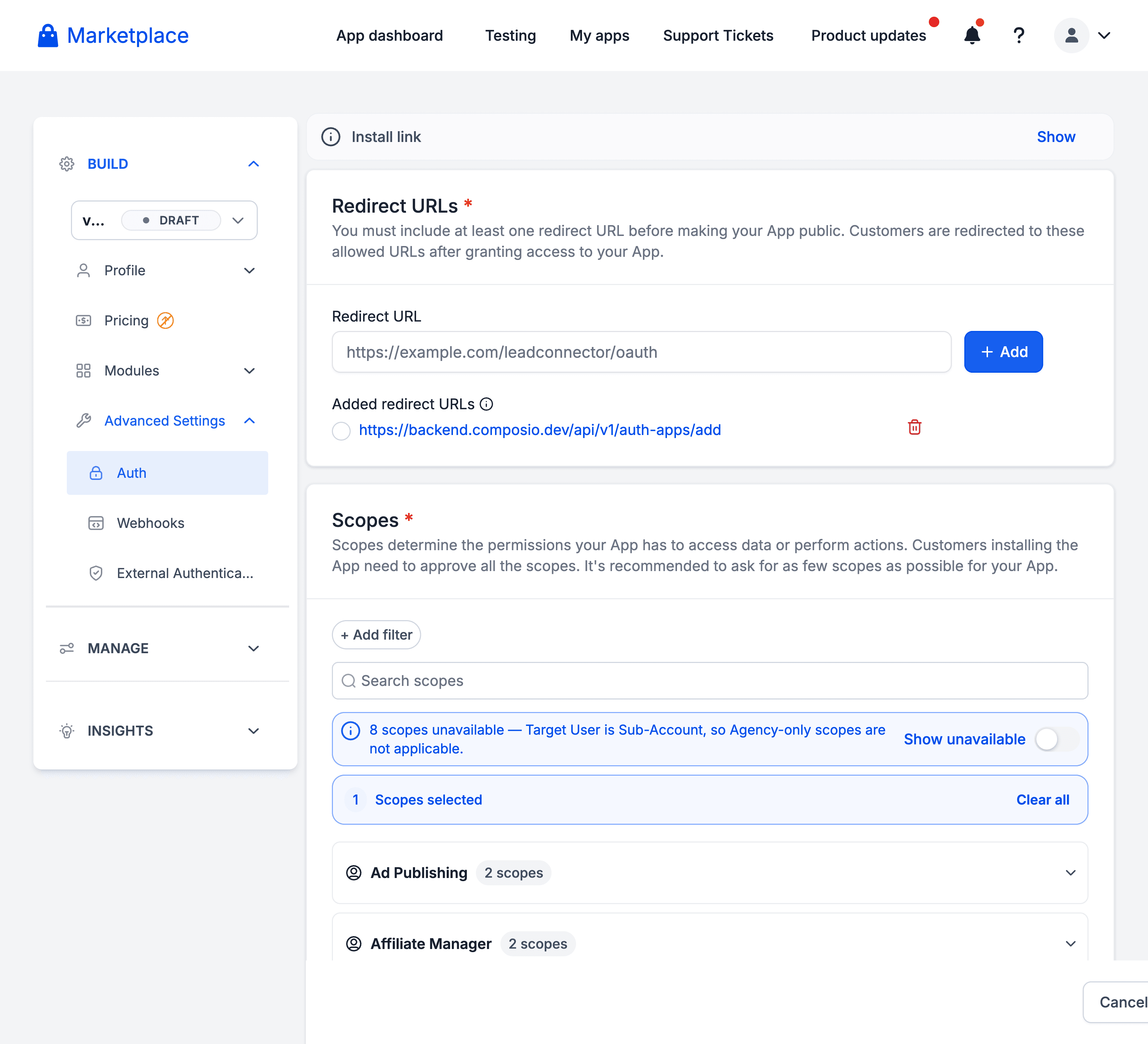Expand the Profile chevron
The height and width of the screenshot is (1044, 1148).
249,270
